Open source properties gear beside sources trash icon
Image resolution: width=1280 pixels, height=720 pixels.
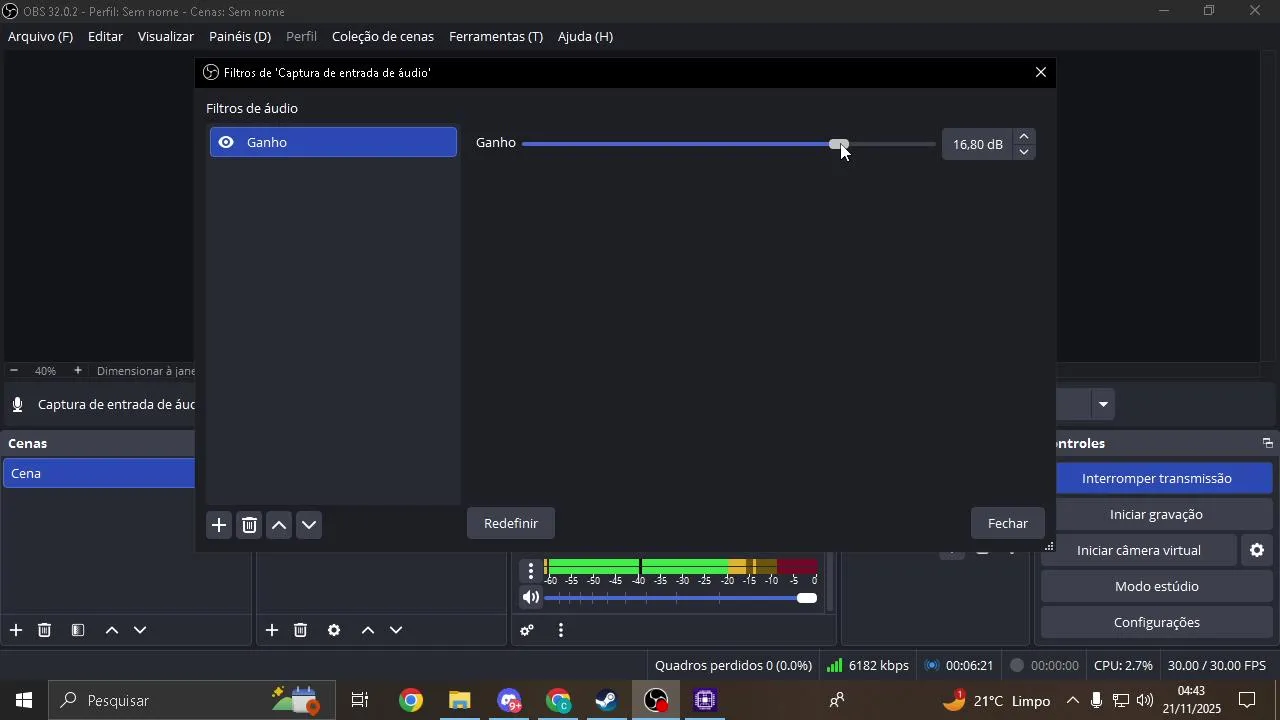click(x=334, y=630)
